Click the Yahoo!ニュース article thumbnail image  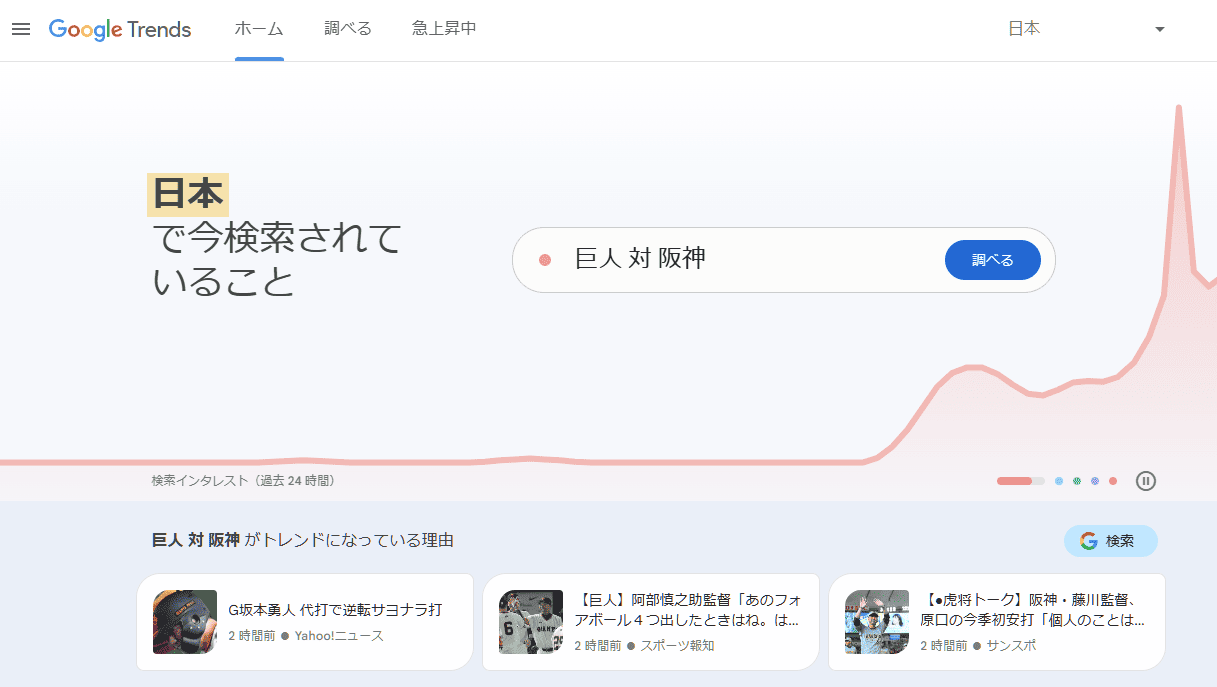click(x=185, y=622)
